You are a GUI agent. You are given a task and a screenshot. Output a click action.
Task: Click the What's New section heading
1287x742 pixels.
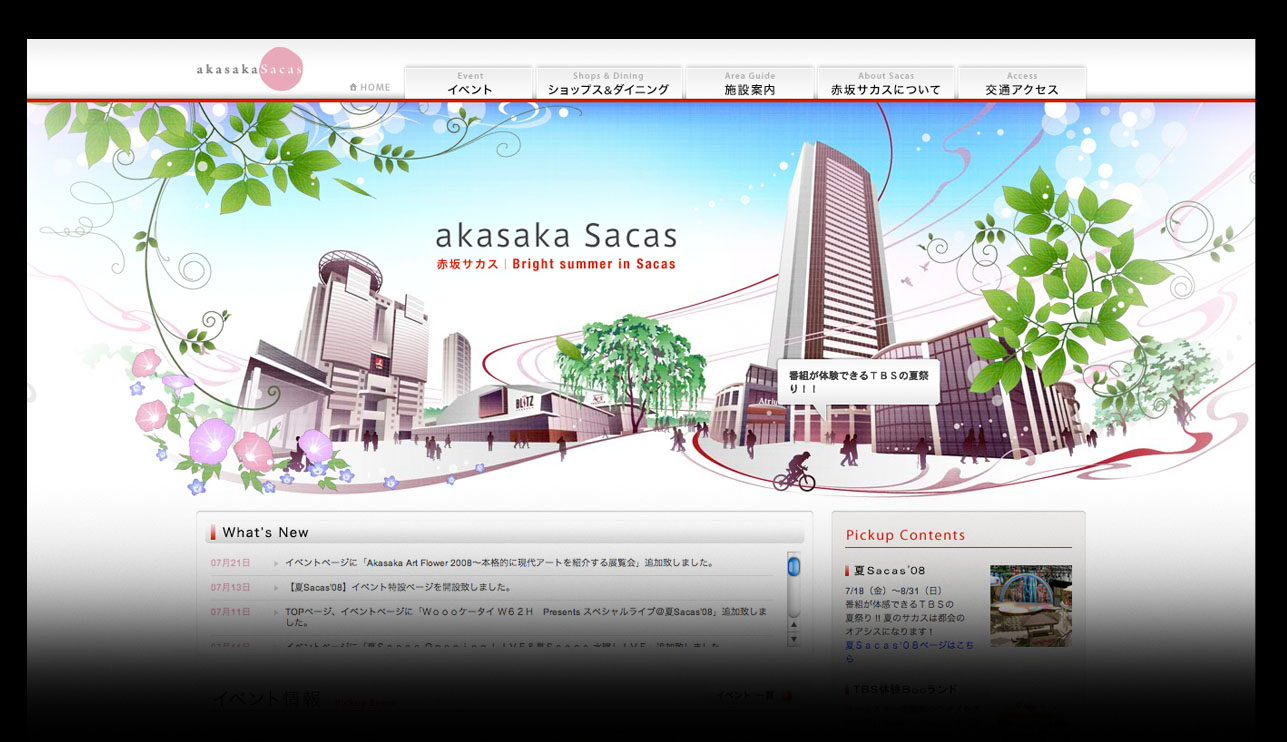tap(265, 532)
